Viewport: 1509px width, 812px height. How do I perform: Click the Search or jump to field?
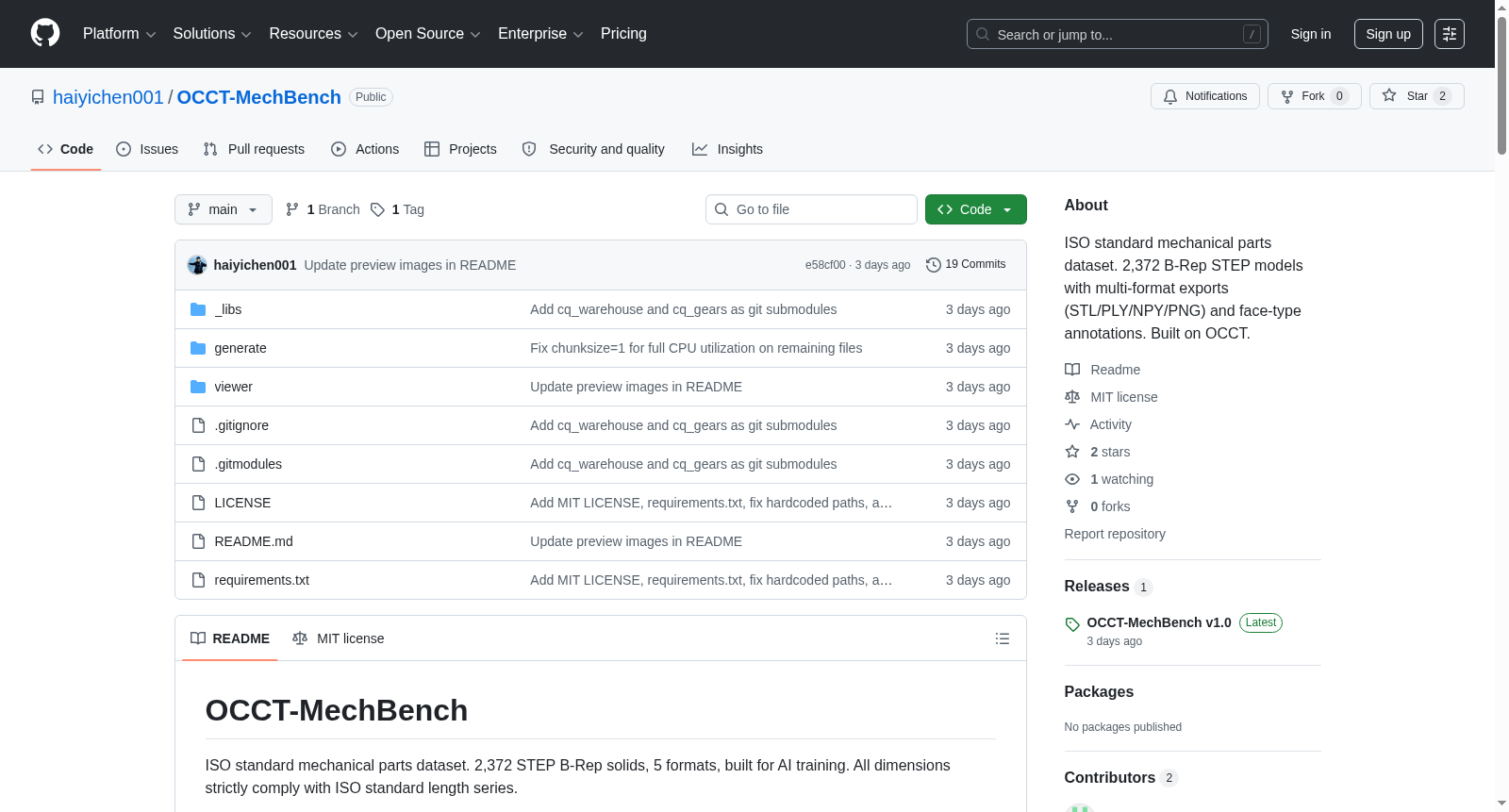click(1118, 34)
